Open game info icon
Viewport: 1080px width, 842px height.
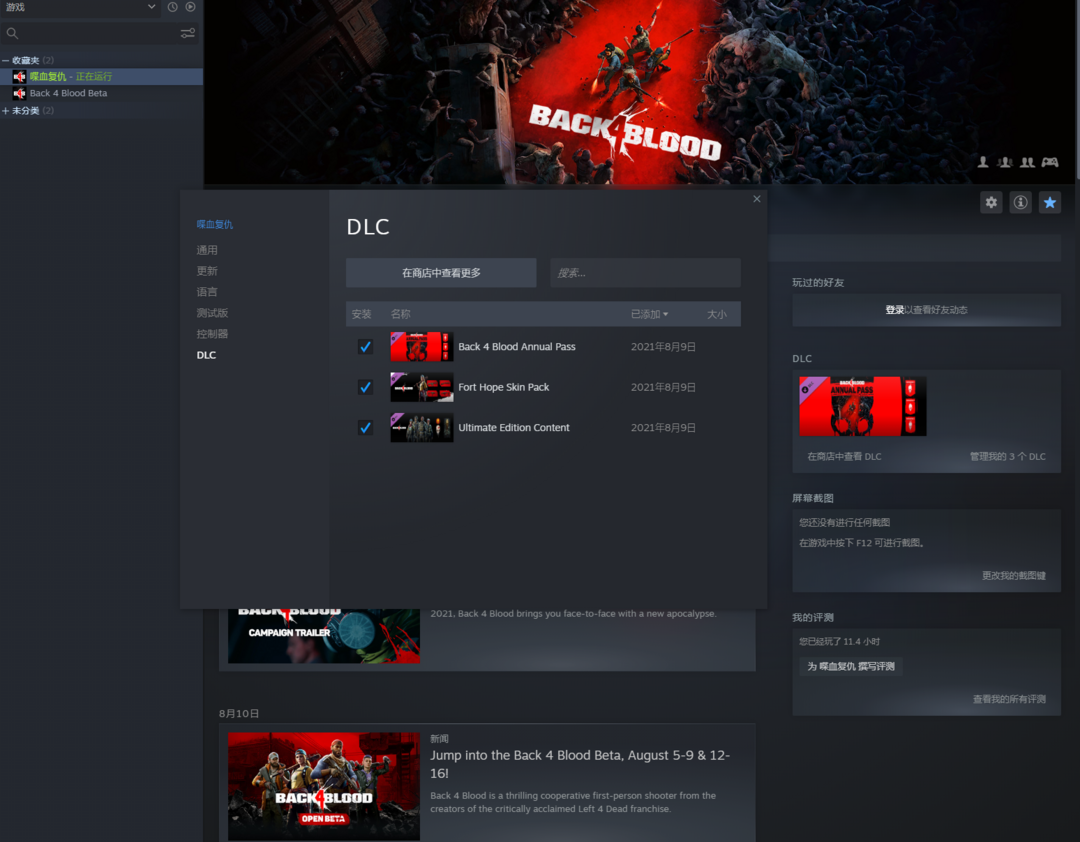[x=1020, y=203]
